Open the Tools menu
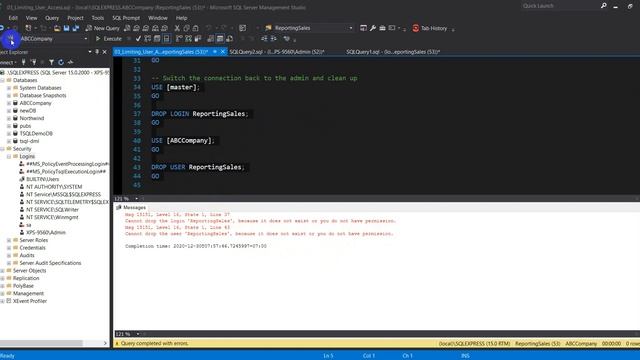This screenshot has width=640, height=360. 98,18
